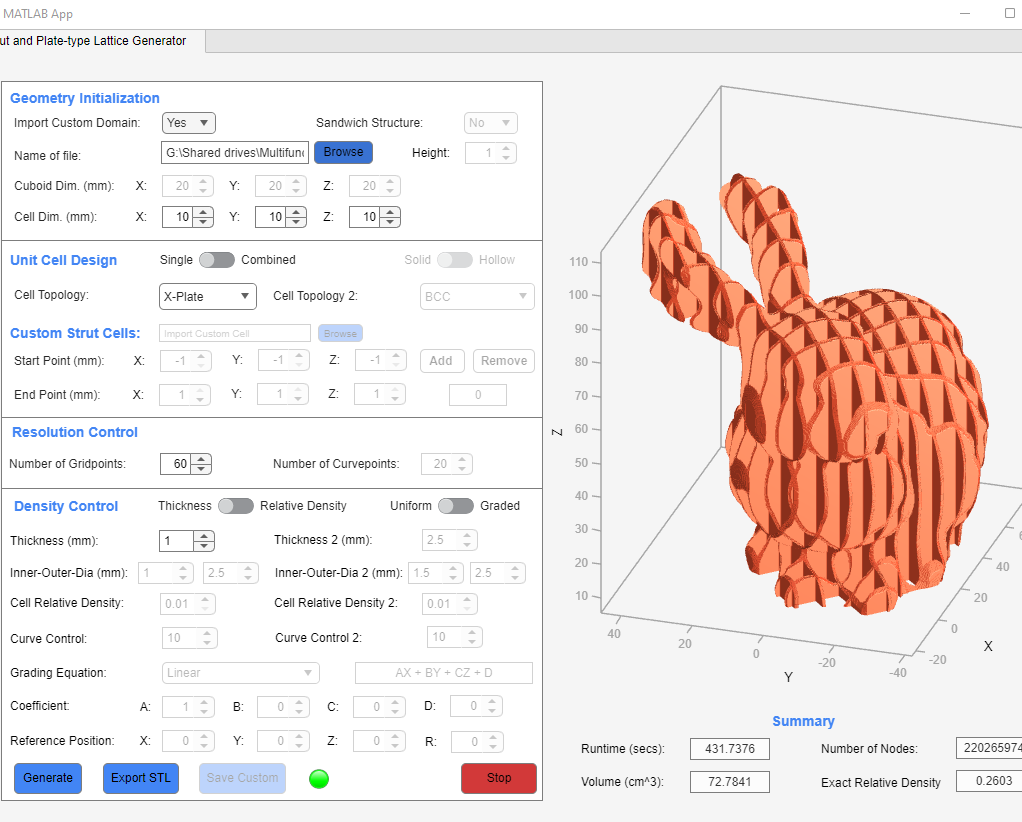Click the Save Custom button
The width and height of the screenshot is (1022, 822).
(x=242, y=778)
